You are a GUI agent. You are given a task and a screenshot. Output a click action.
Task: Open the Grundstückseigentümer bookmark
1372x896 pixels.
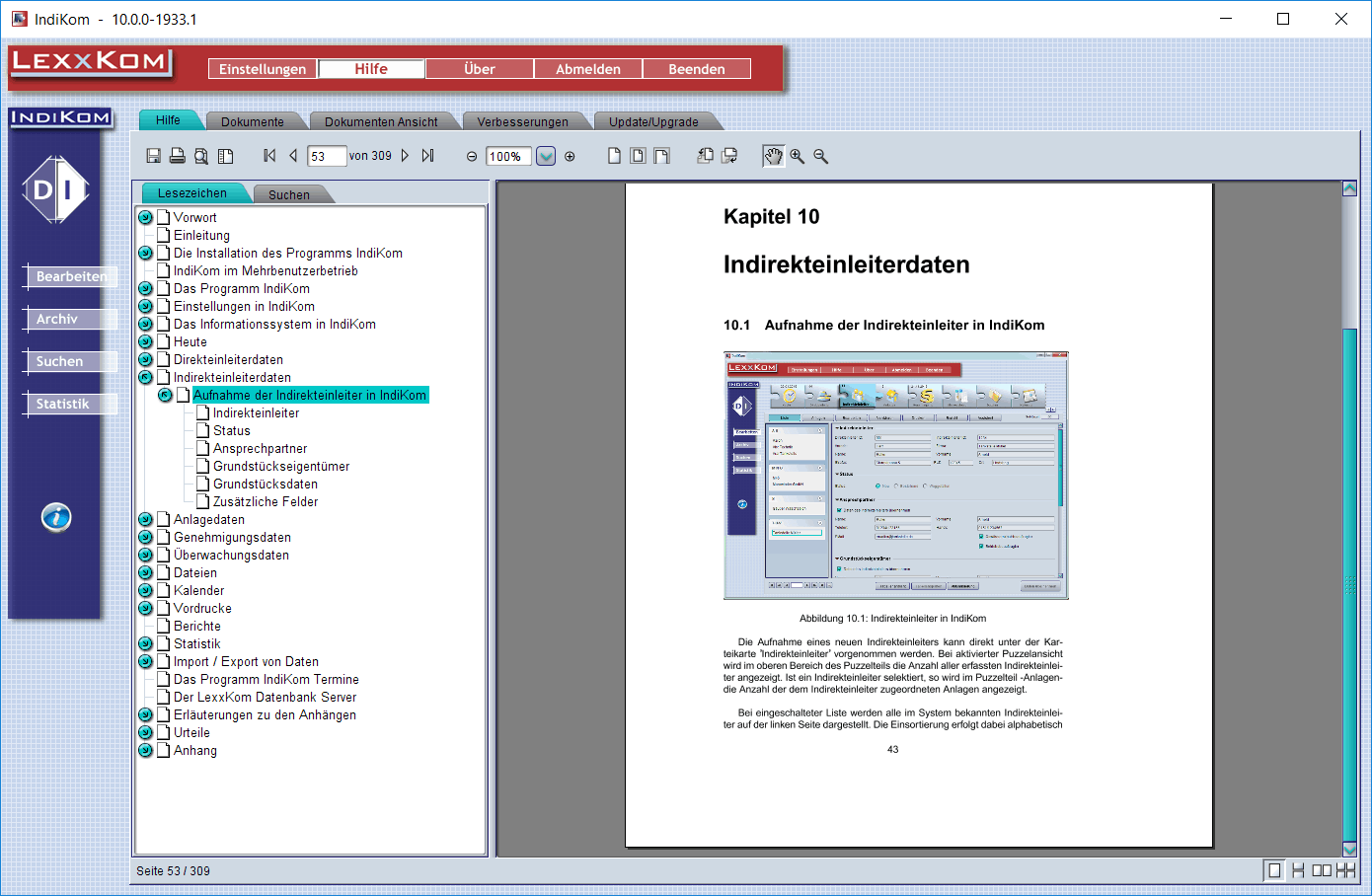pyautogui.click(x=281, y=466)
